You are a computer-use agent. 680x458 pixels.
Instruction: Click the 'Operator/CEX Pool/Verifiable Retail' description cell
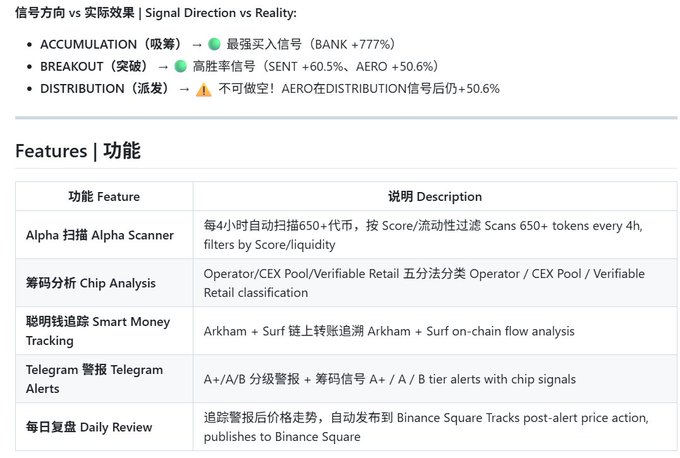[435, 283]
